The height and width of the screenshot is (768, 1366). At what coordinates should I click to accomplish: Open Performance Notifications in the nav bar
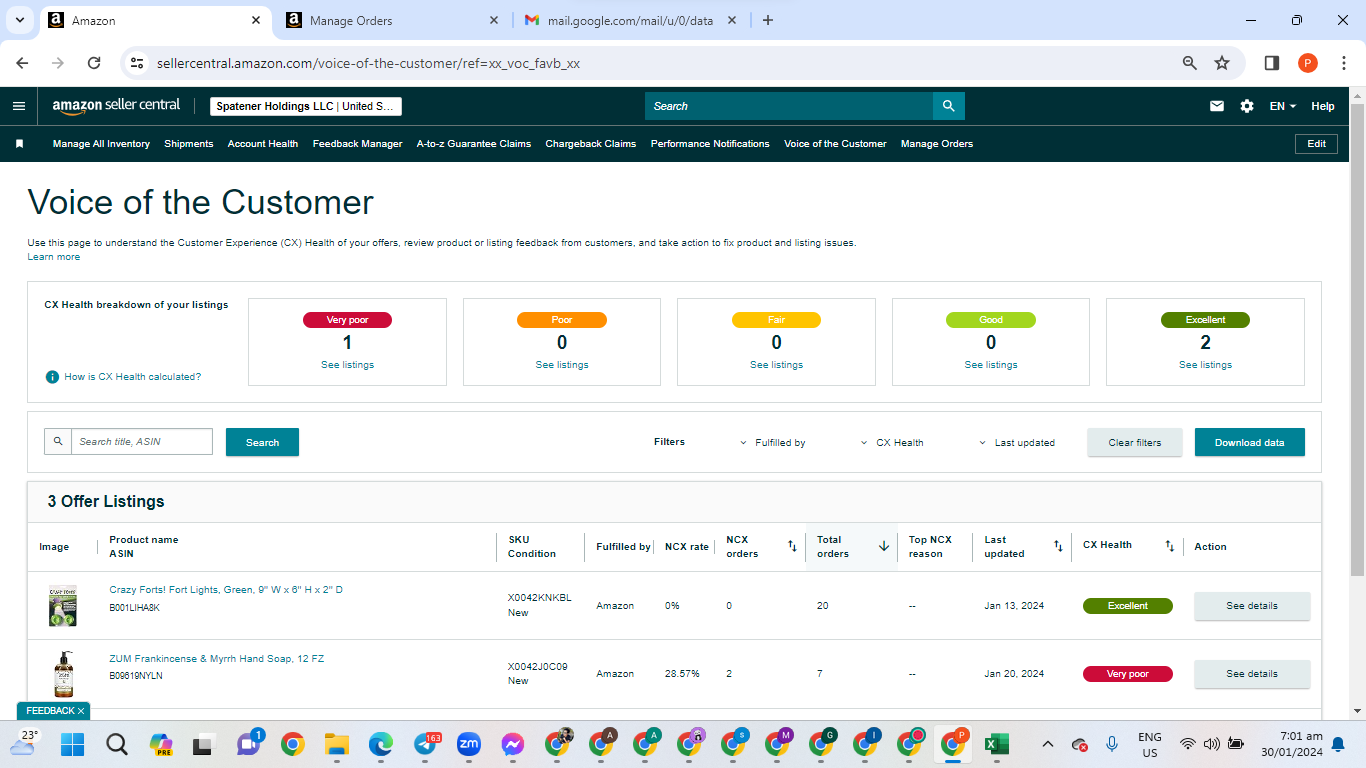pos(710,144)
